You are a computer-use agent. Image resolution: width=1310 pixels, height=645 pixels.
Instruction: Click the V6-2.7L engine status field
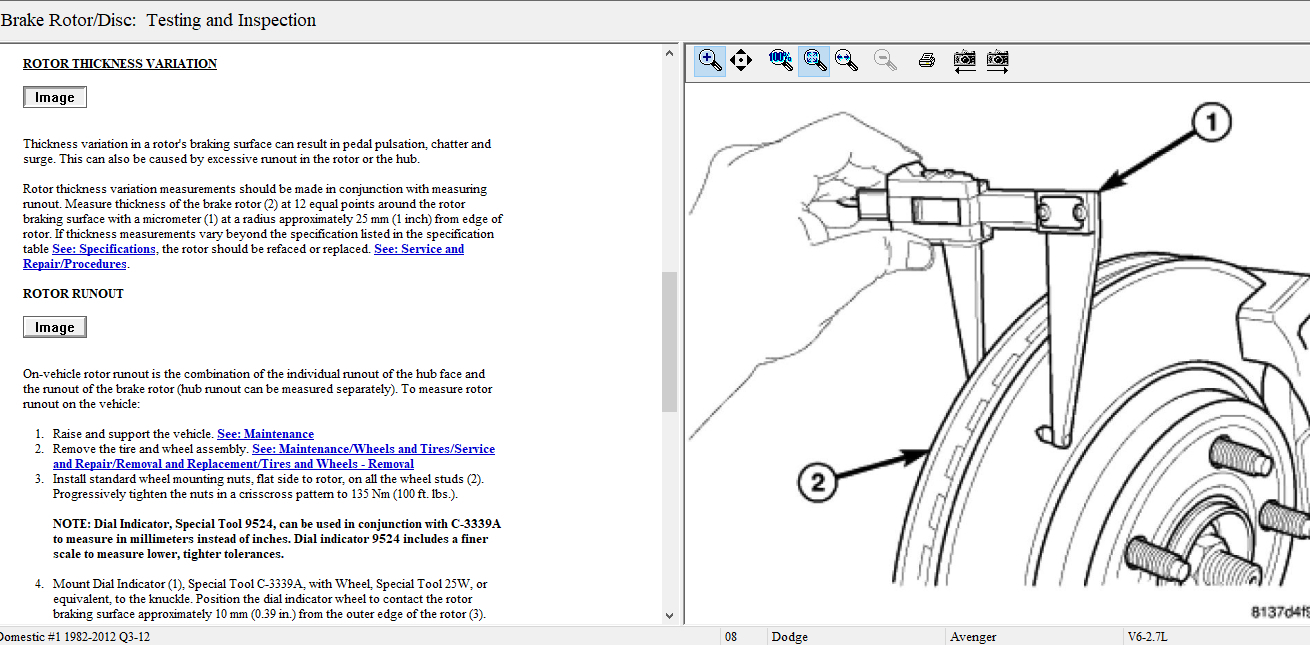(x=1149, y=637)
